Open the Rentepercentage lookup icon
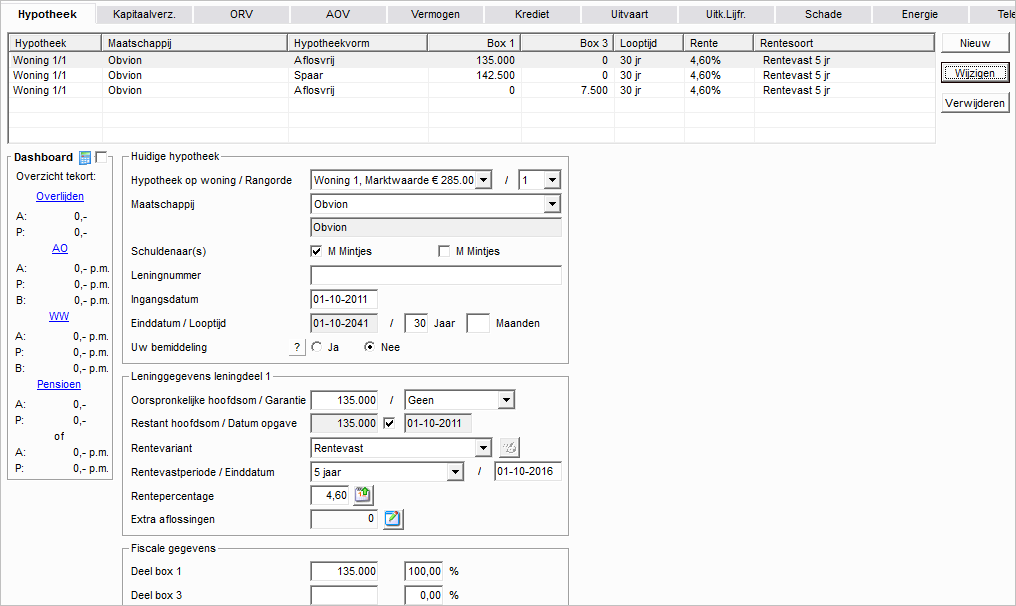The width and height of the screenshot is (1016, 606). coord(363,495)
